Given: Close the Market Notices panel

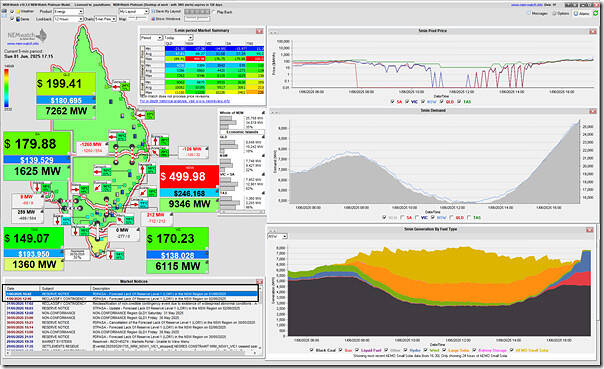Looking at the screenshot, I should coord(259,282).
